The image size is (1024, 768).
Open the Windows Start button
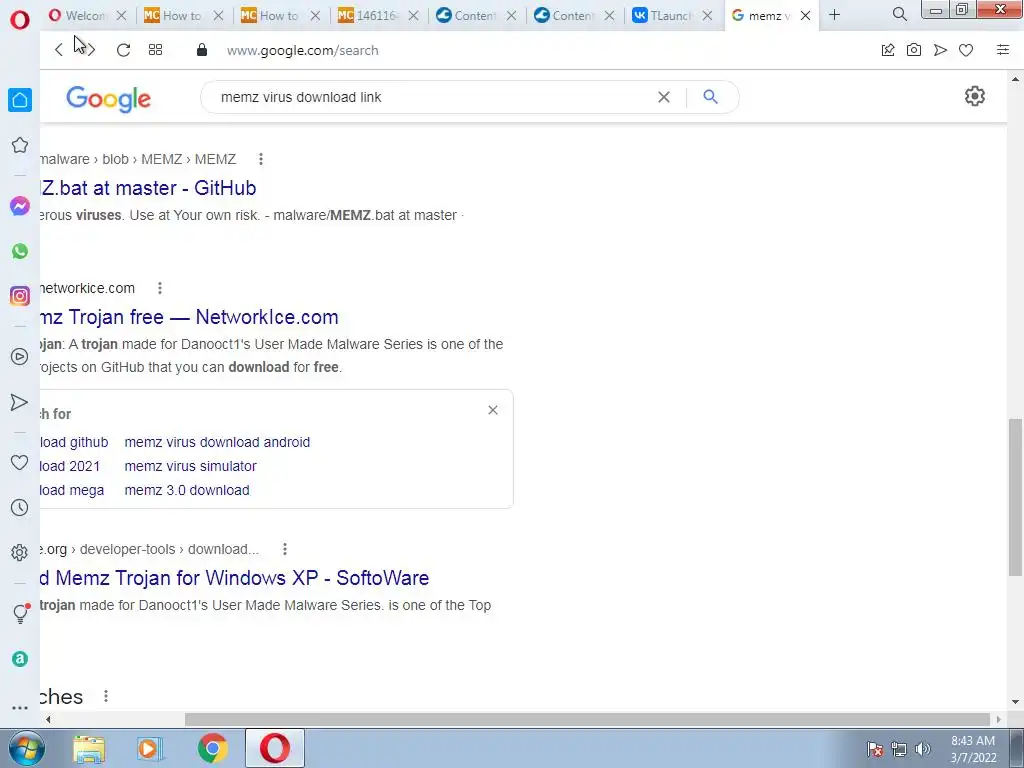26,748
